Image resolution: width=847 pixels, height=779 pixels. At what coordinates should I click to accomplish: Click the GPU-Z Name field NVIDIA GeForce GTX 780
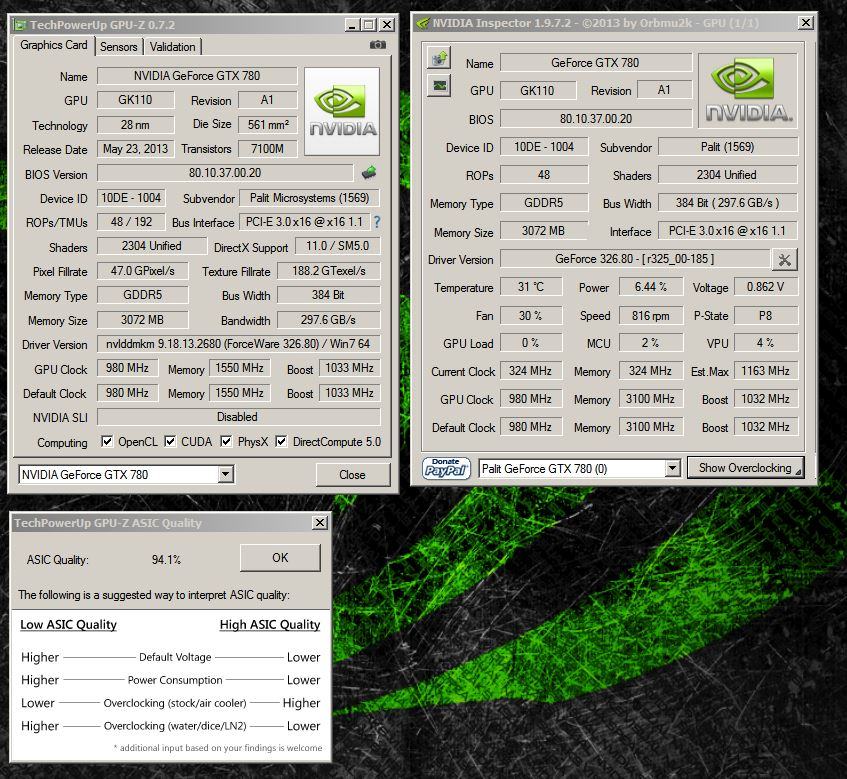pos(197,76)
